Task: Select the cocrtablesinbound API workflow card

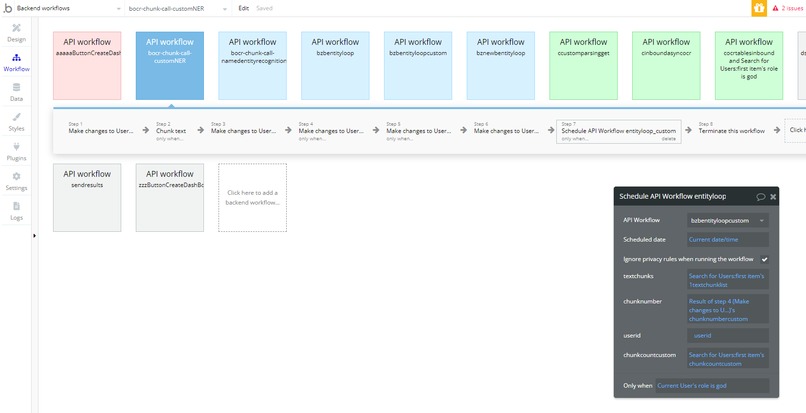Action: click(749, 66)
